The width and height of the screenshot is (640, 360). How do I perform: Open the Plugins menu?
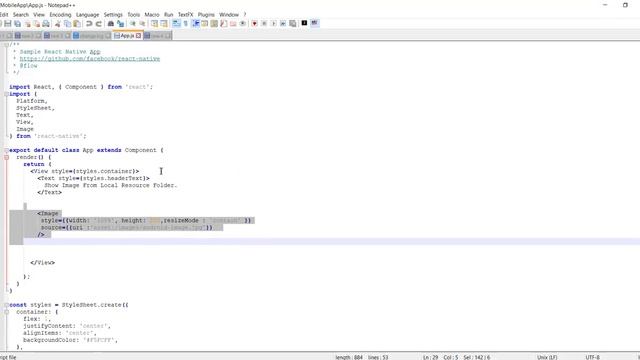pos(206,14)
